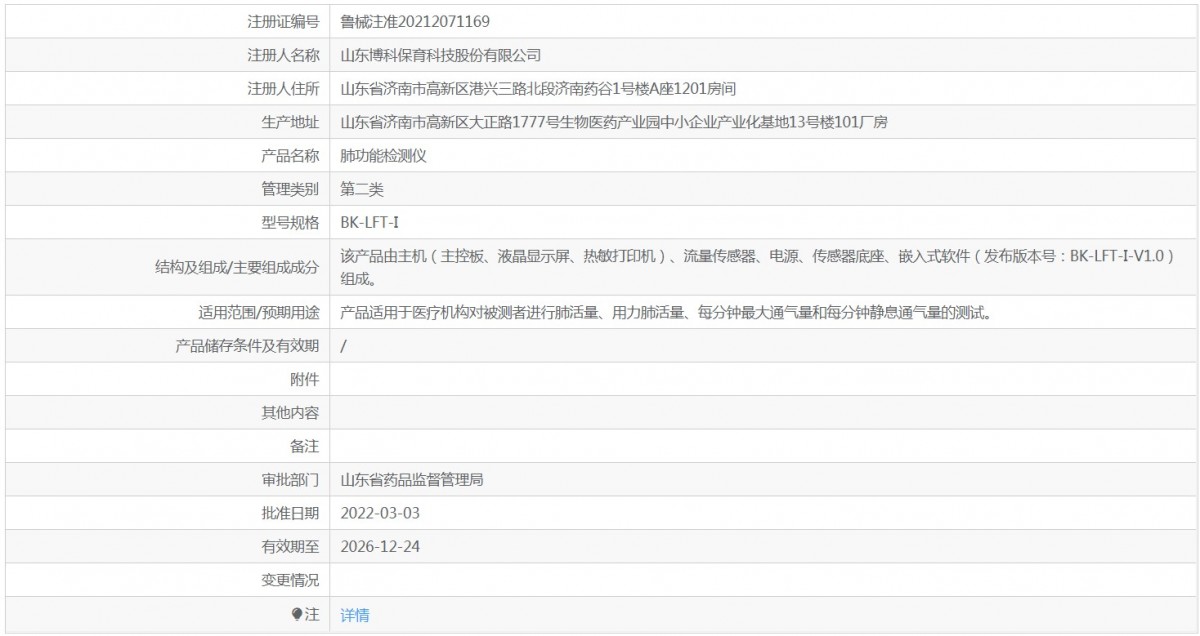This screenshot has height=636, width=1200.
Task: Click the 生产地址 label
Action: (x=290, y=122)
